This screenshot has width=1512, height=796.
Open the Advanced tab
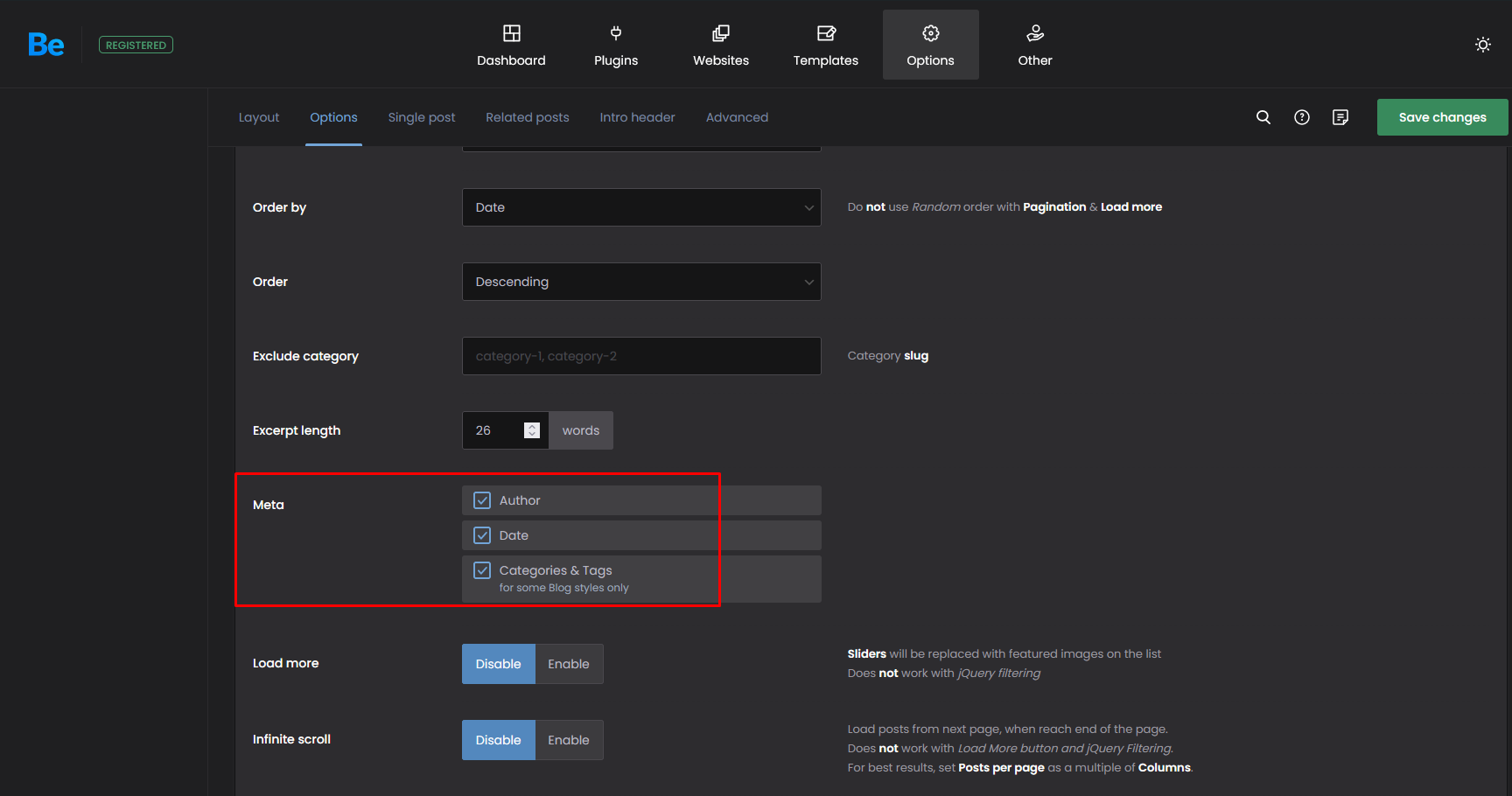[x=737, y=117]
